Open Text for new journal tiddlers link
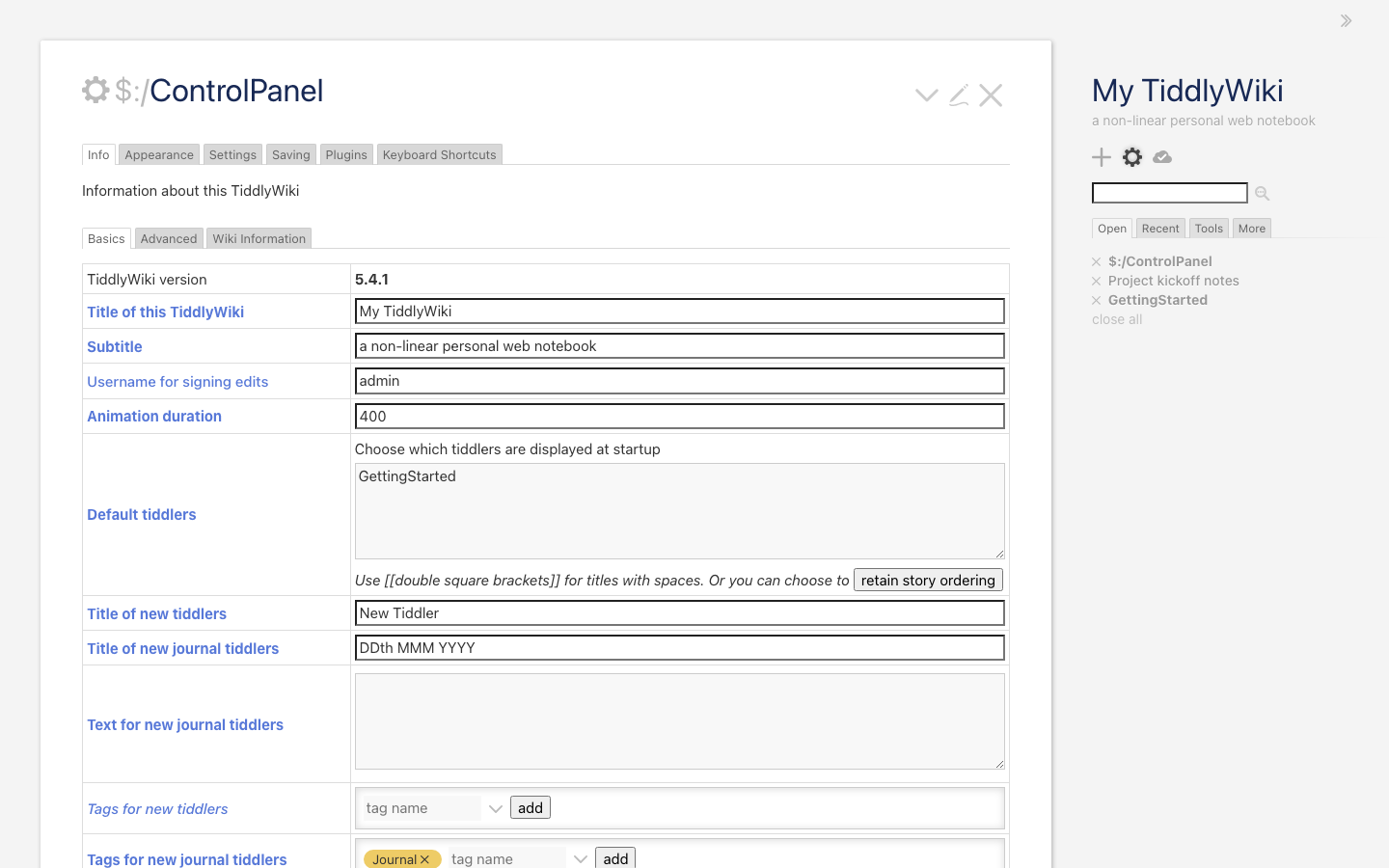 185,724
